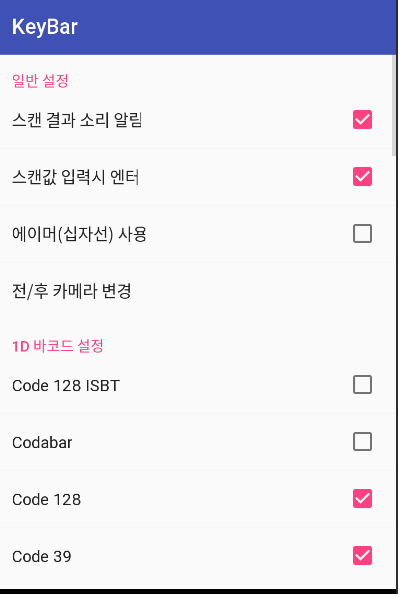Image resolution: width=401 pixels, height=599 pixels.
Task: Tap the 에이머(십자선) 사용 label text
Action: [79, 234]
